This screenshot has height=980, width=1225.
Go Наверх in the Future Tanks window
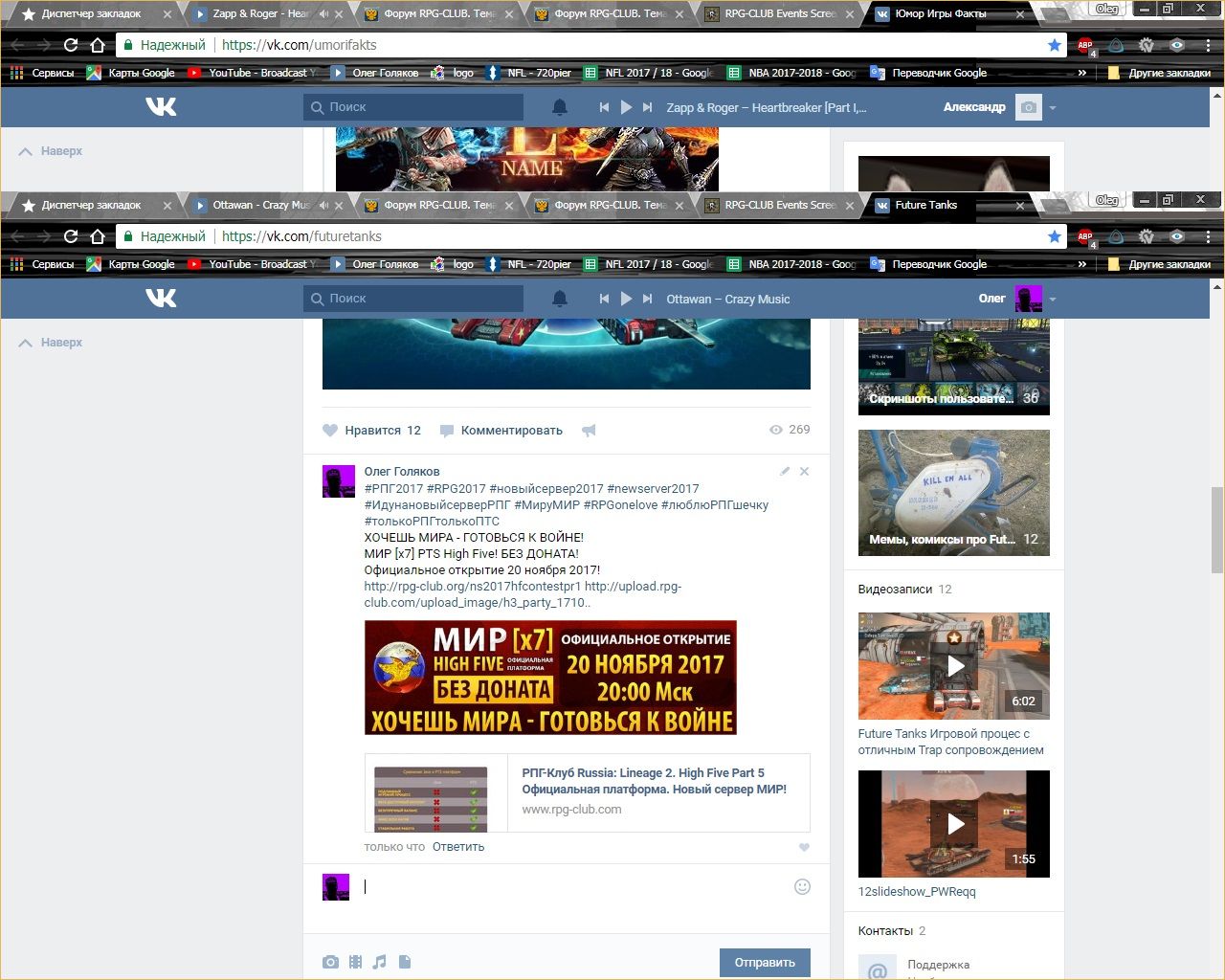[x=51, y=343]
